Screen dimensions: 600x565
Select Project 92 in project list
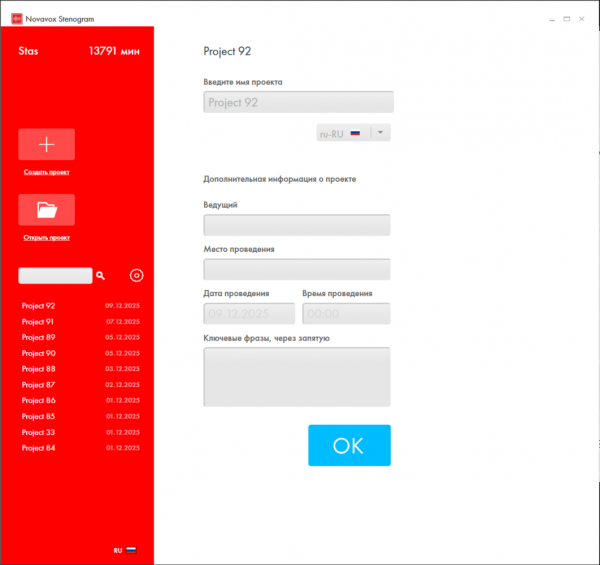point(39,306)
